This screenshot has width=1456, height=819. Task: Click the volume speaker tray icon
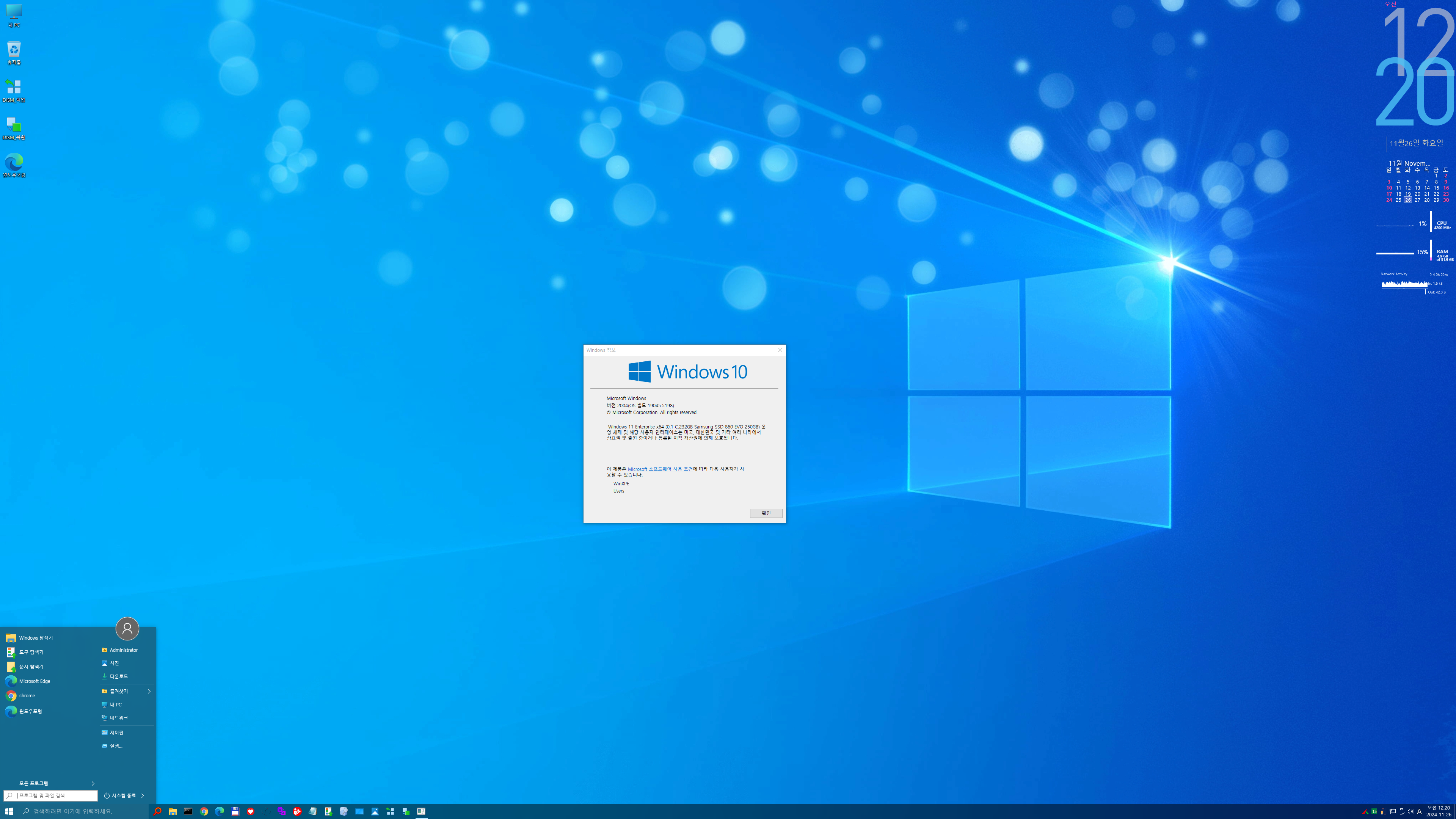click(1410, 812)
